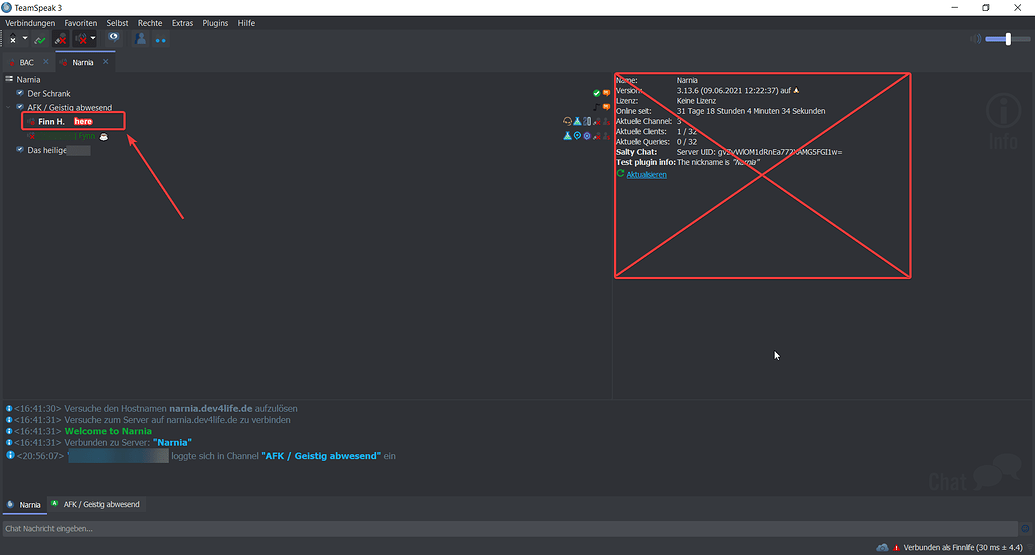Open the speaker mute dropdown arrow
The width and height of the screenshot is (1035, 555).
click(93, 39)
